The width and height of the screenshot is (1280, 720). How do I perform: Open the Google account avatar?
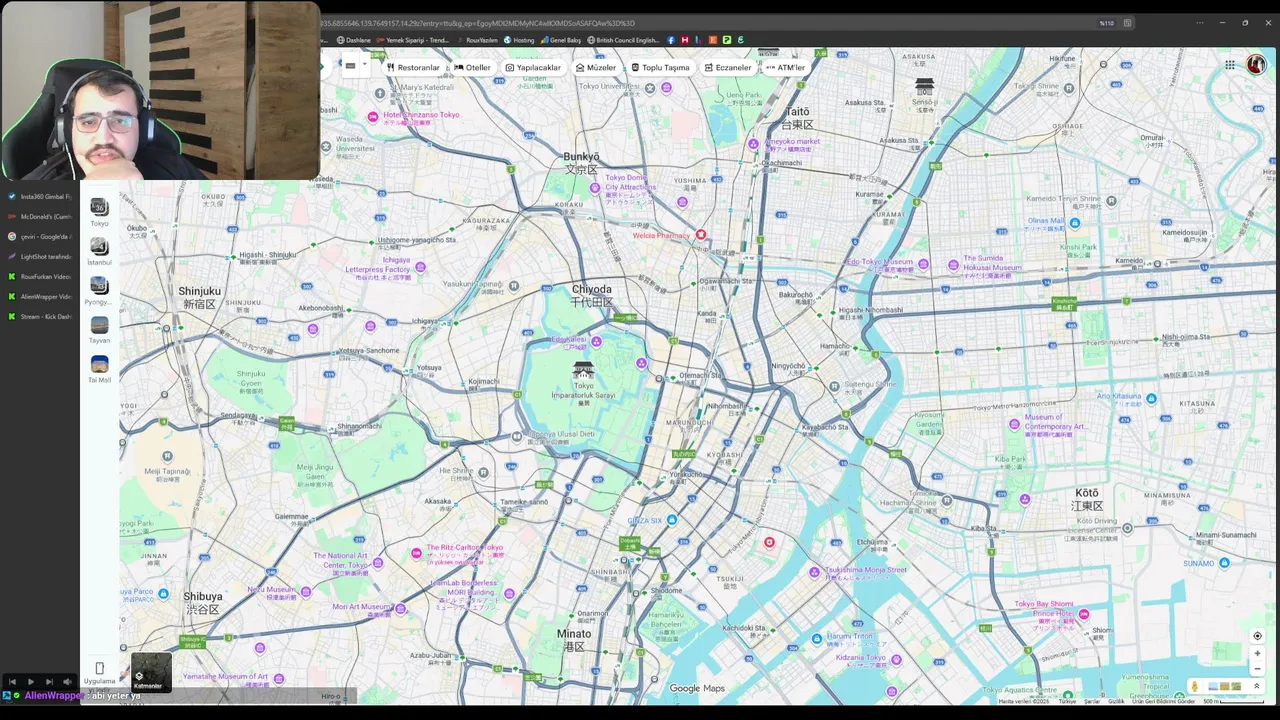tap(1256, 65)
